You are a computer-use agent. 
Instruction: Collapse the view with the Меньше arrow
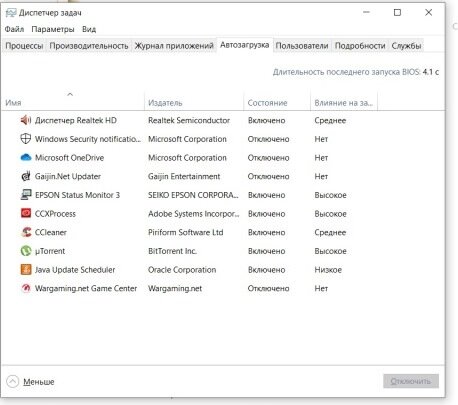13,381
